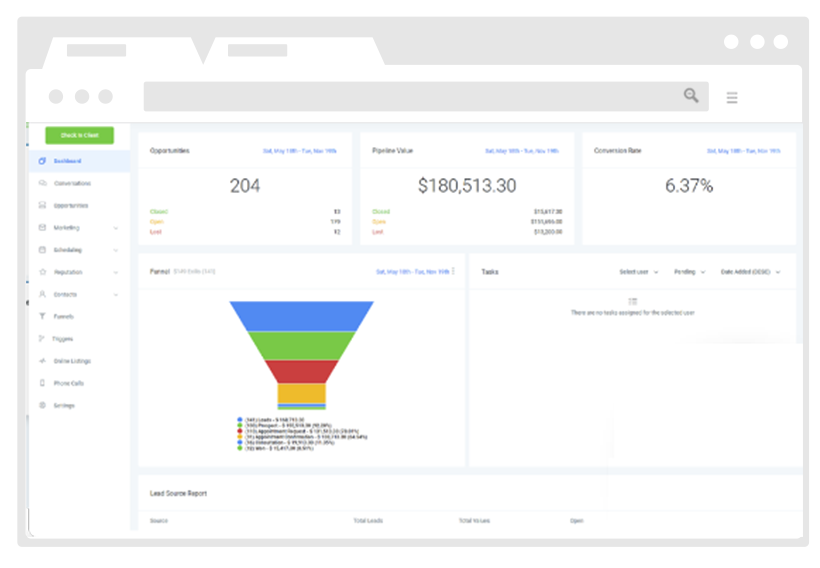Click the green Check in Client button

79,135
